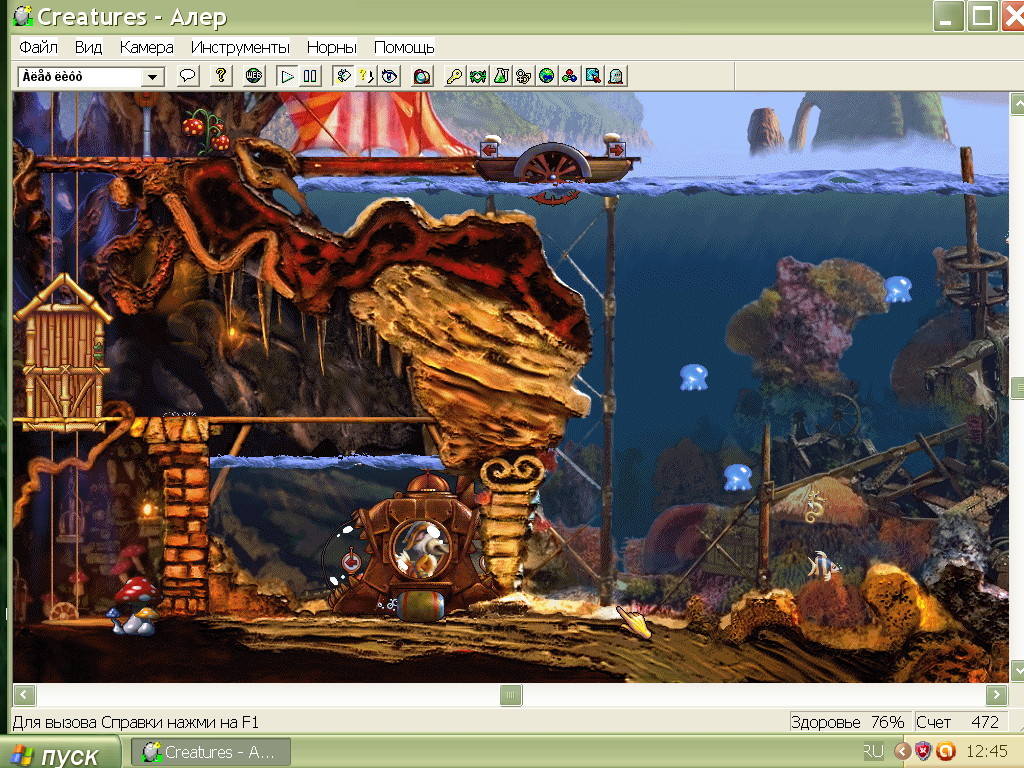Click the speech bubble toolbar icon
Image resolution: width=1024 pixels, height=768 pixels.
187,76
